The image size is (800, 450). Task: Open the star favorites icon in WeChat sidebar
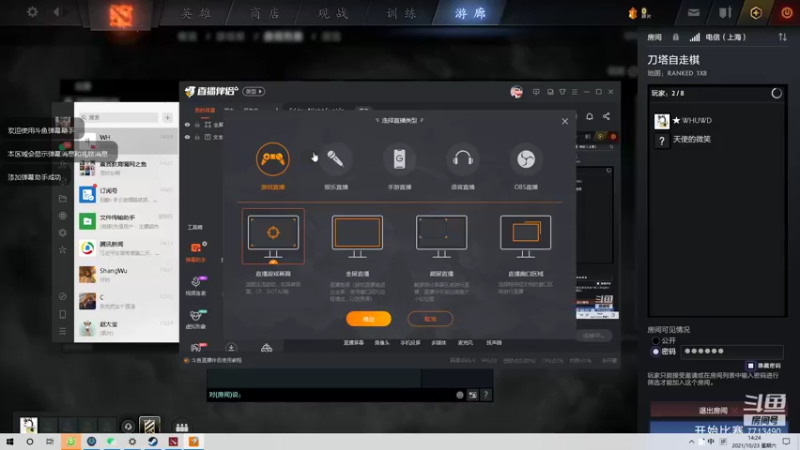pyautogui.click(x=63, y=249)
